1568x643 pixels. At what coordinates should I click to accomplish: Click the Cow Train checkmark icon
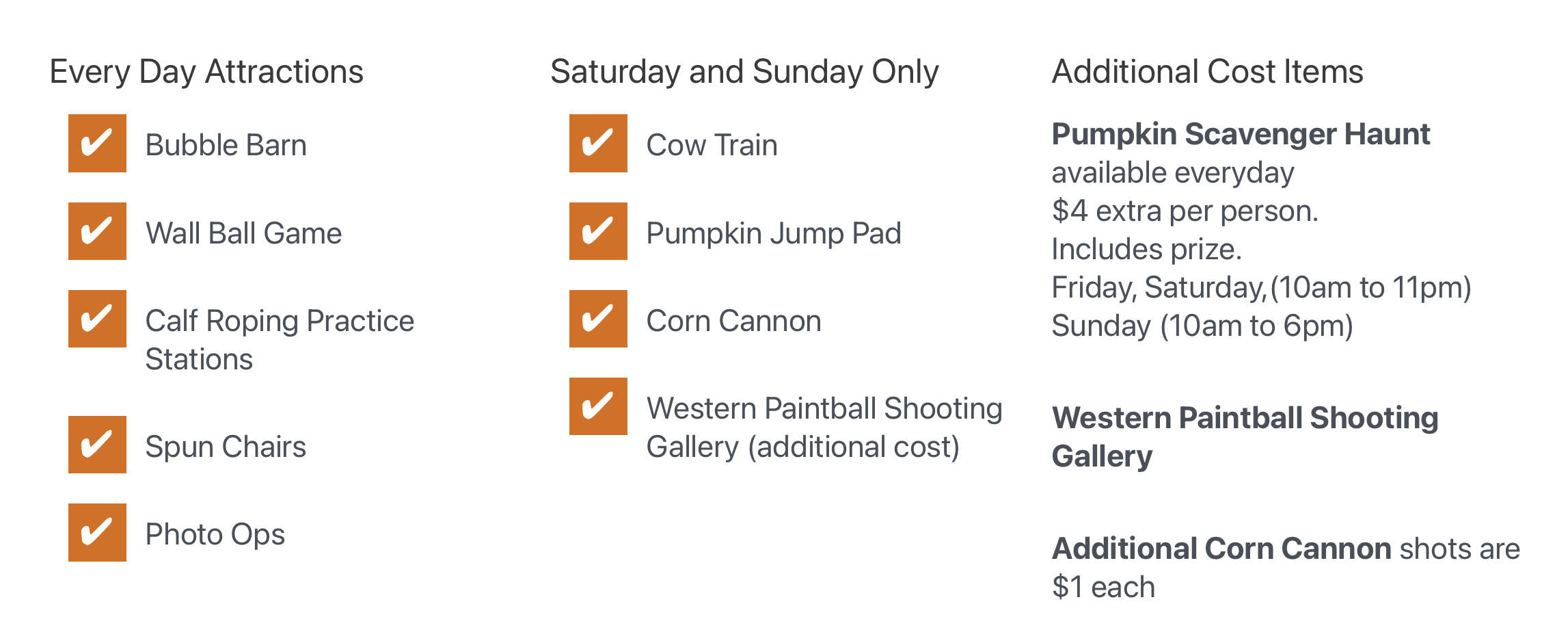(x=598, y=143)
